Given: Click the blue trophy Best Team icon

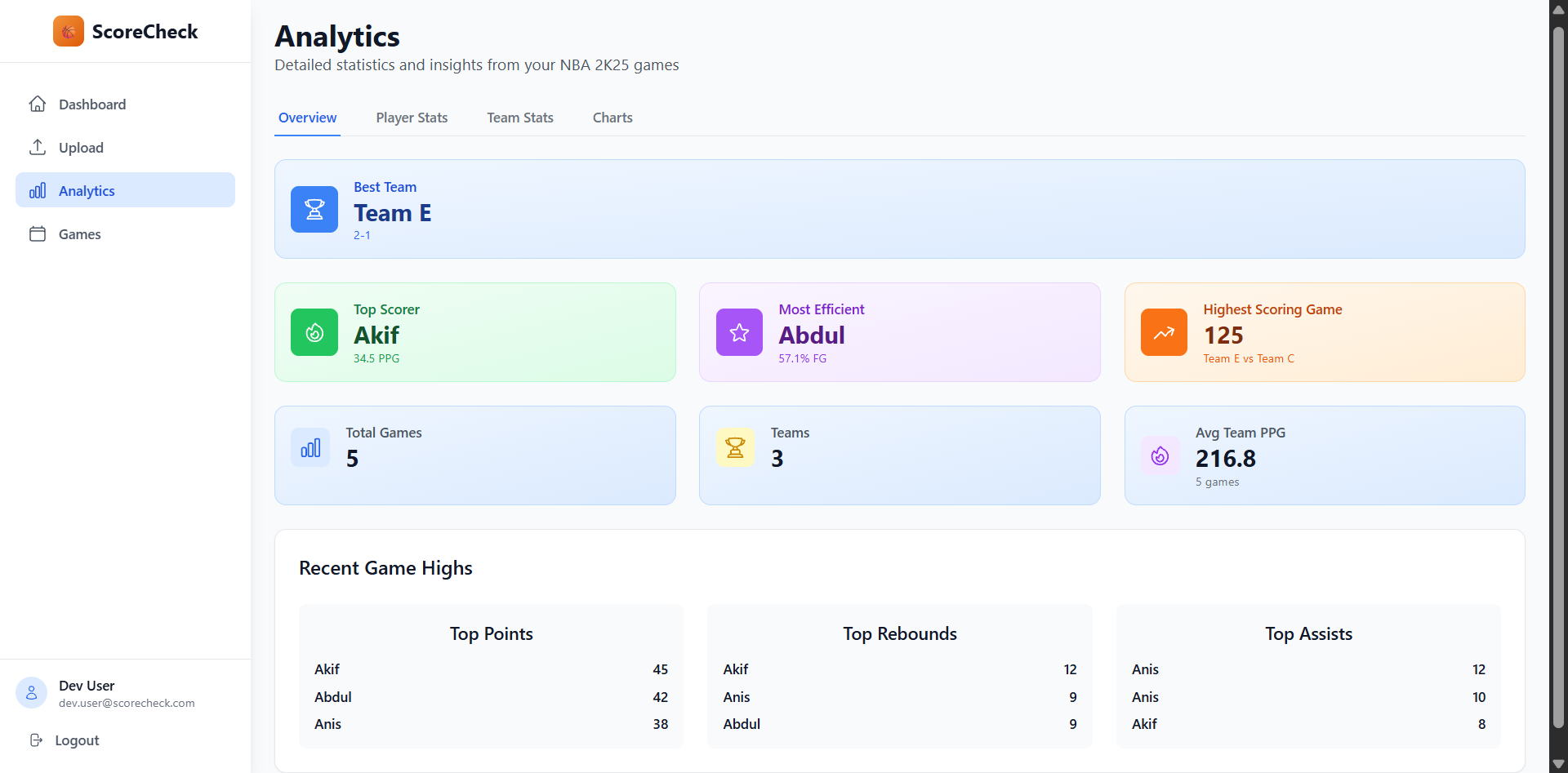Looking at the screenshot, I should 314,210.
